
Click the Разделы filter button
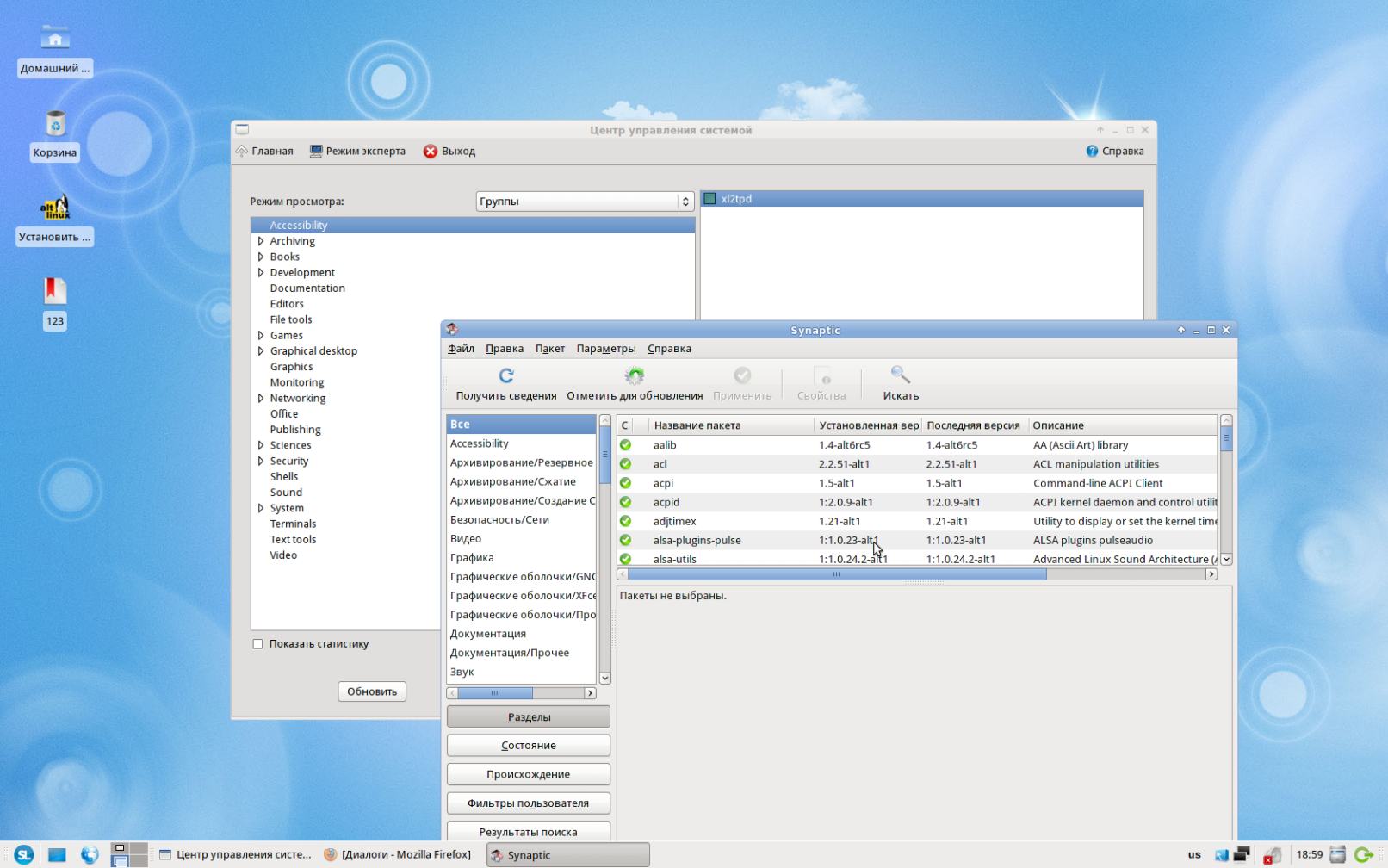(529, 716)
